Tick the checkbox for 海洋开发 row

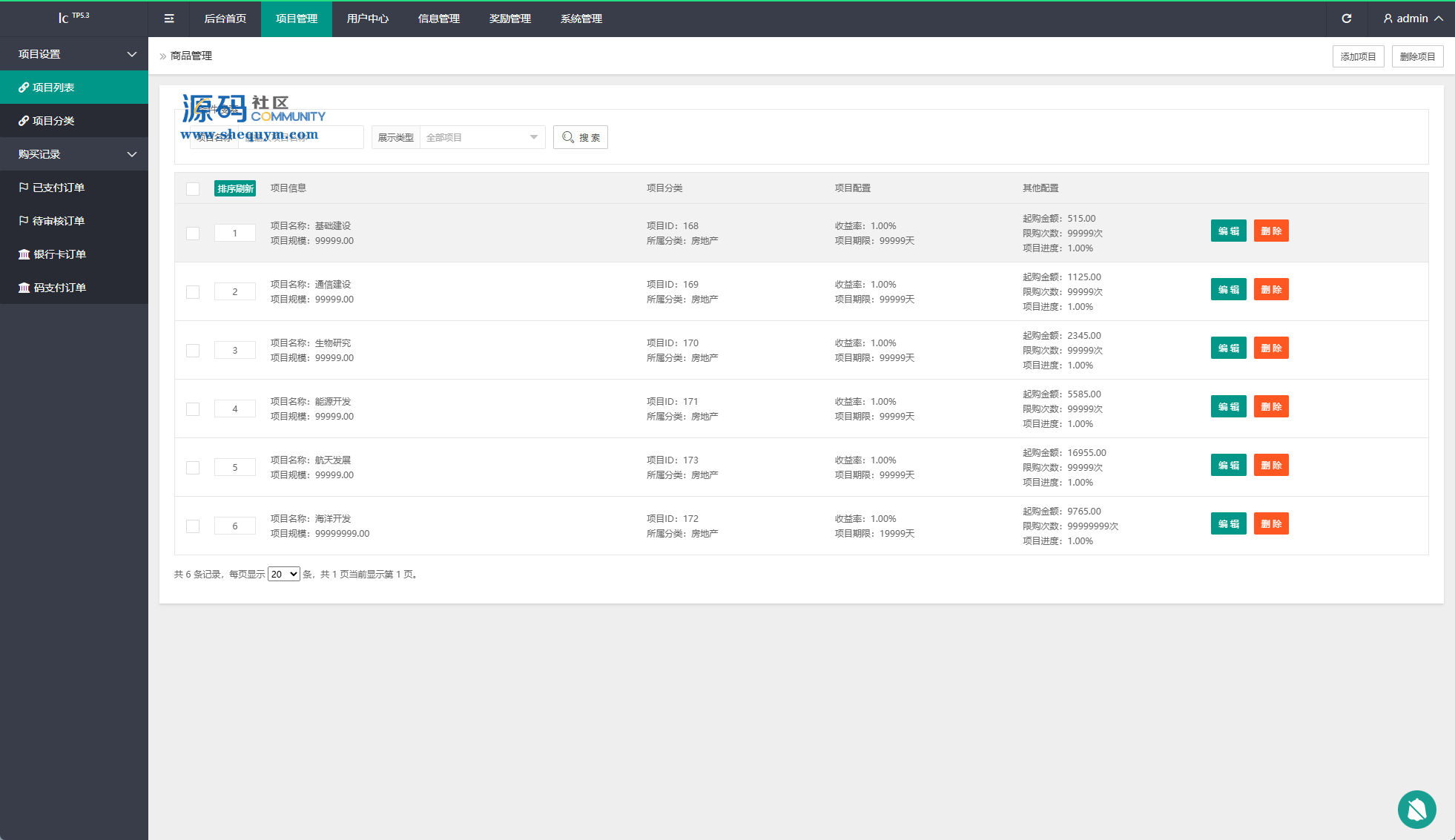click(x=193, y=526)
